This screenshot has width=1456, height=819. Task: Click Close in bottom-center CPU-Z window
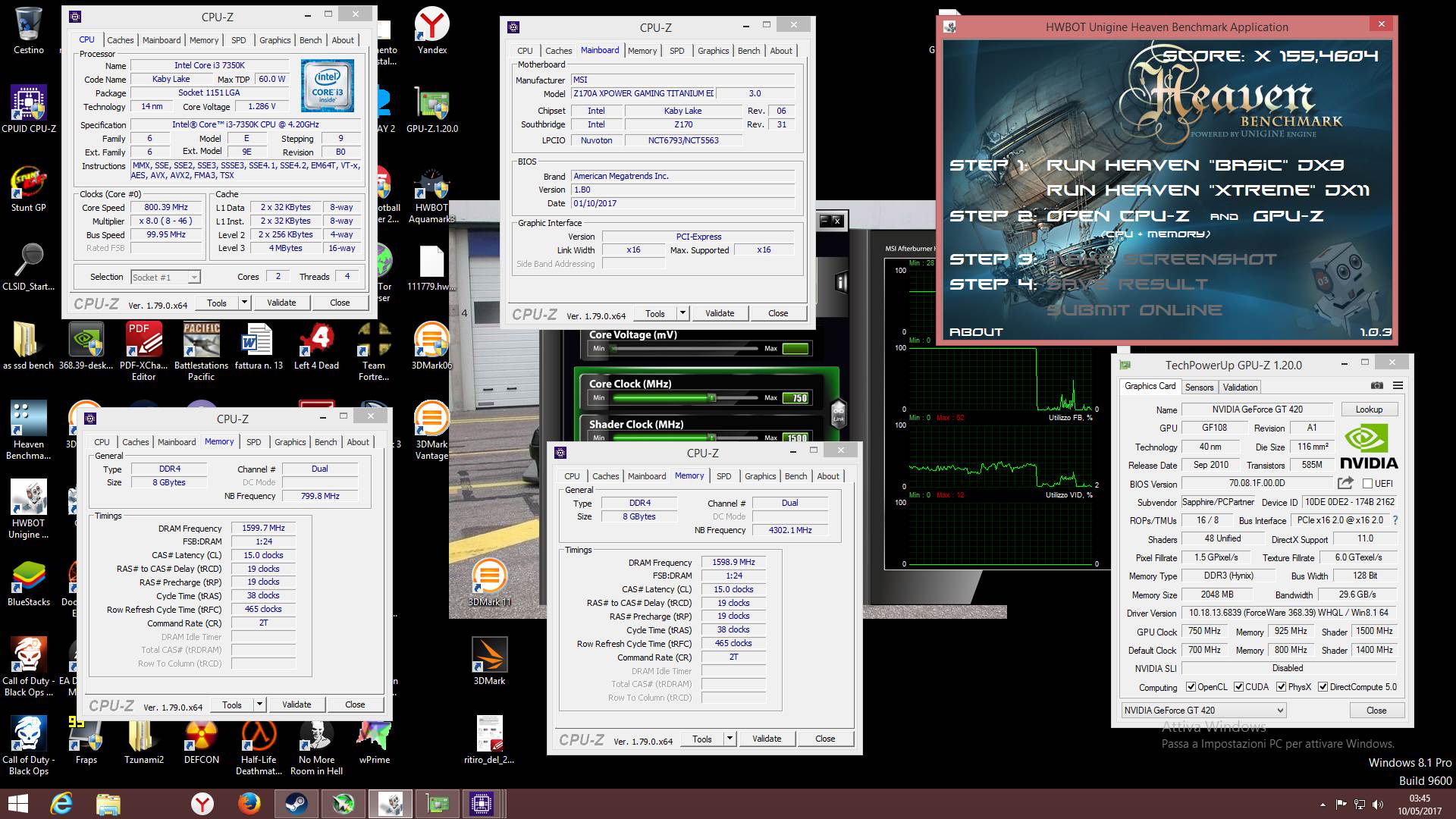point(825,739)
